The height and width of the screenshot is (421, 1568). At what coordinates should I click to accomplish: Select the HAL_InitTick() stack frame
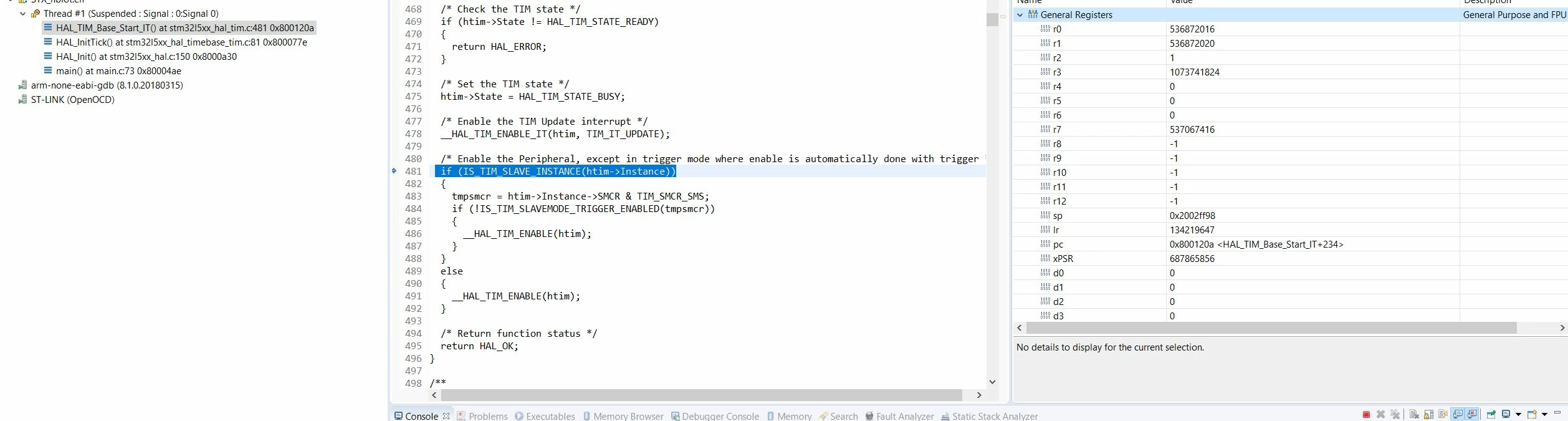click(x=181, y=42)
